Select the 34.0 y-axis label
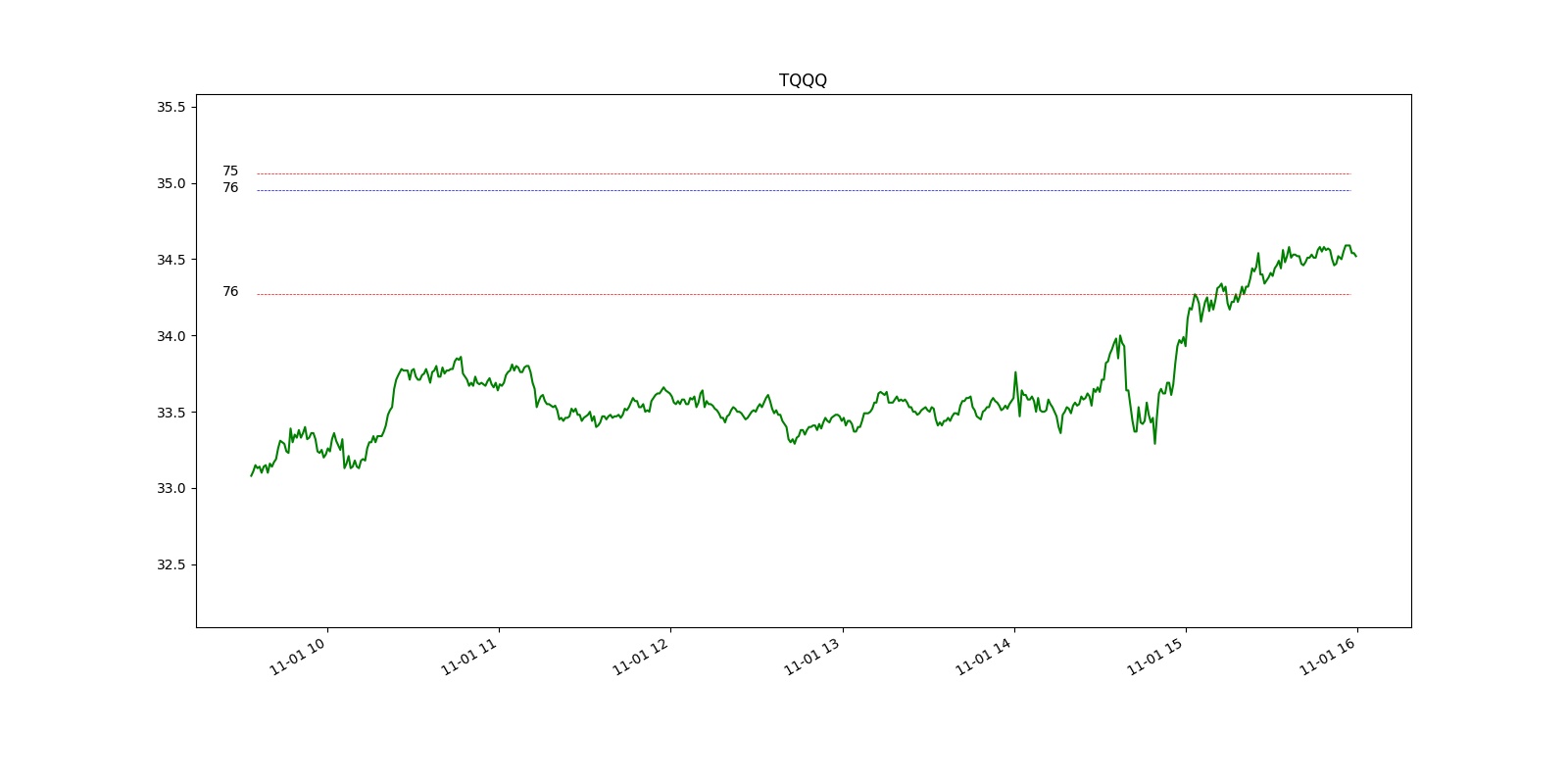Screen dimensions: 1568x784 point(171,336)
